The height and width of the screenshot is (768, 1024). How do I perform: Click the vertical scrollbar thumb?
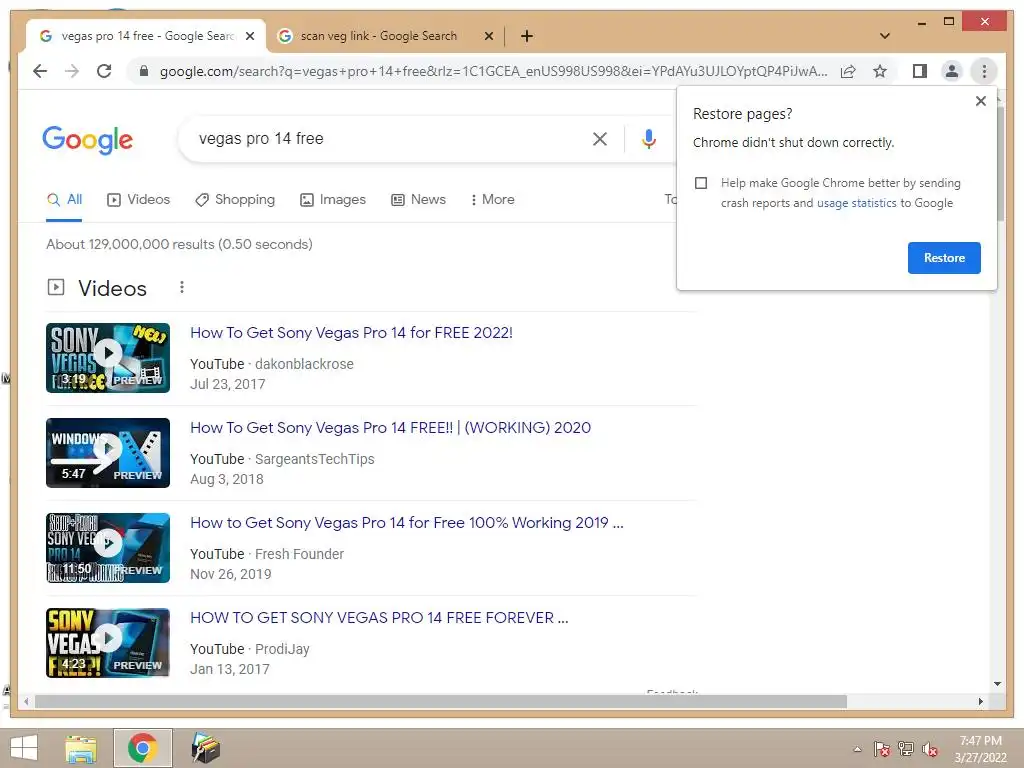(999, 163)
